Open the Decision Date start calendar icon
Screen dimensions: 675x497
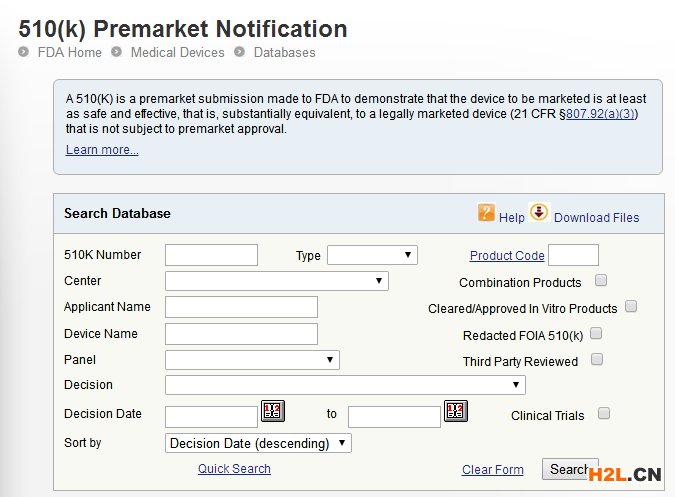click(x=273, y=411)
